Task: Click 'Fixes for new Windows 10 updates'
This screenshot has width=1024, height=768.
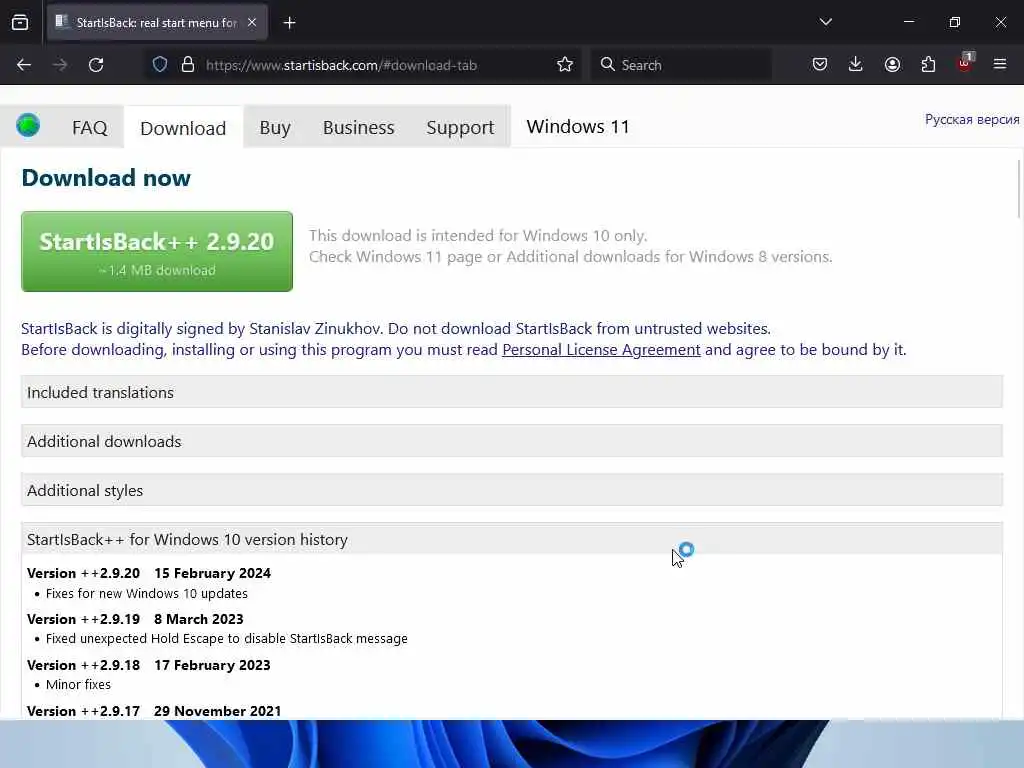Action: [x=146, y=594]
